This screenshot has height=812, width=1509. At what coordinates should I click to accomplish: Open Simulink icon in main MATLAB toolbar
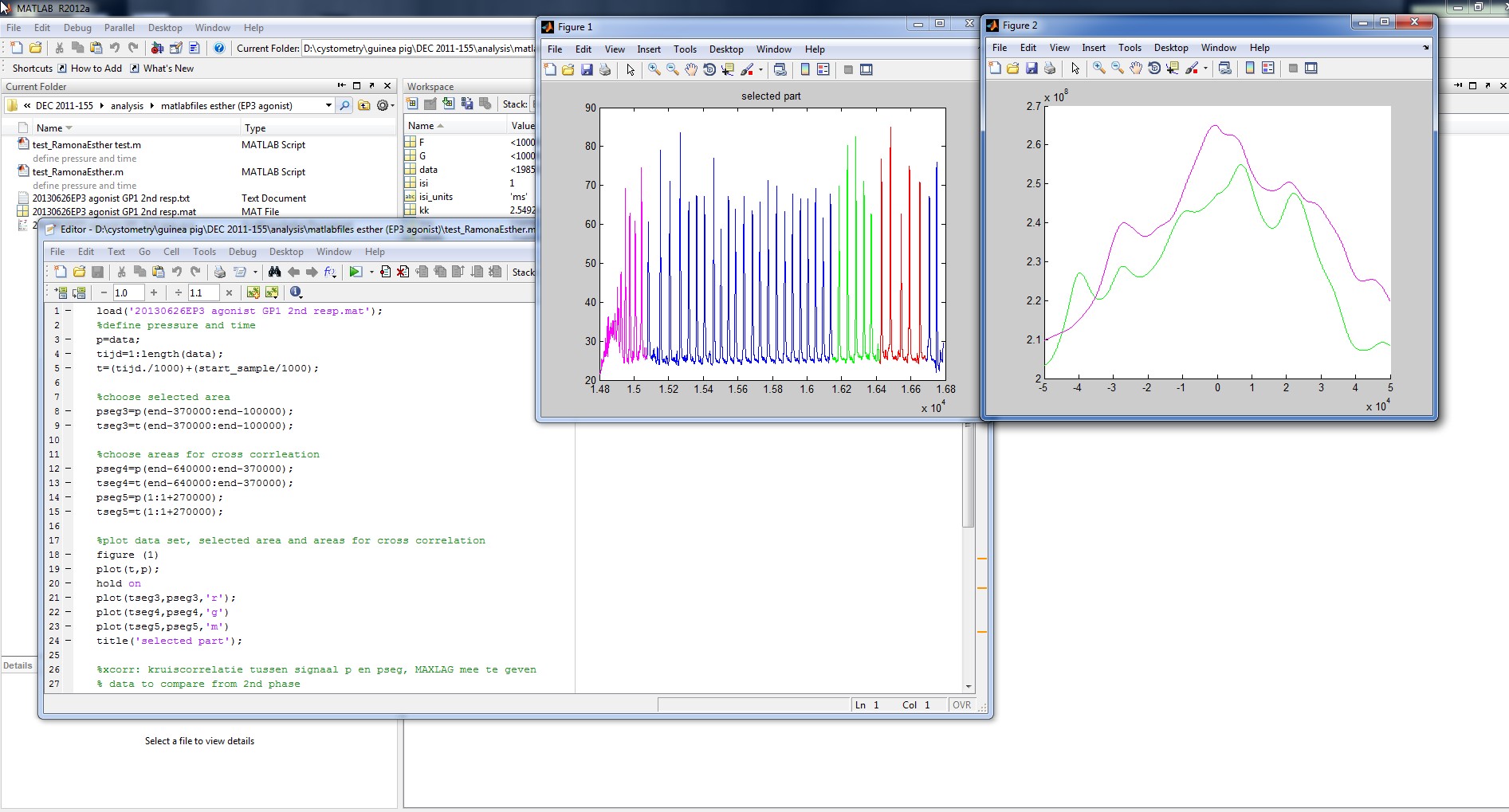(x=157, y=49)
